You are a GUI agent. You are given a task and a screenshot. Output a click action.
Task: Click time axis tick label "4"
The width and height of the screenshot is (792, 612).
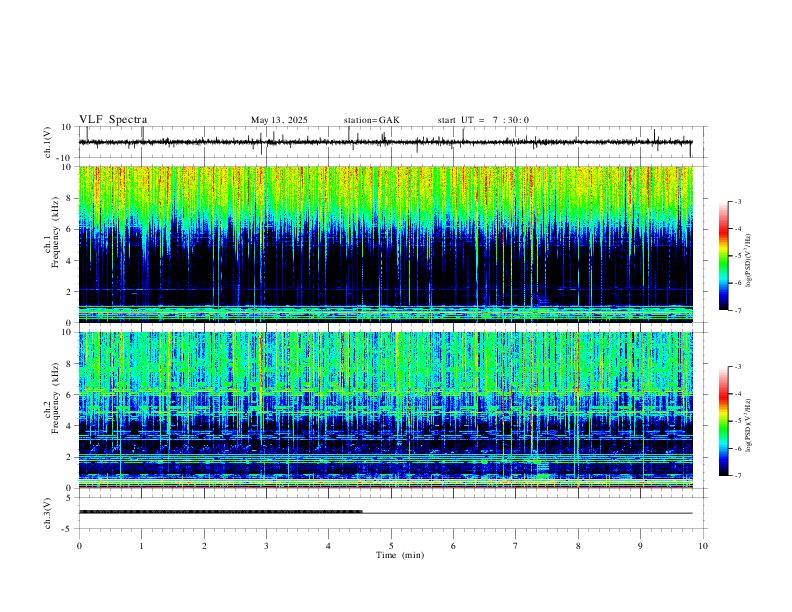pyautogui.click(x=329, y=546)
